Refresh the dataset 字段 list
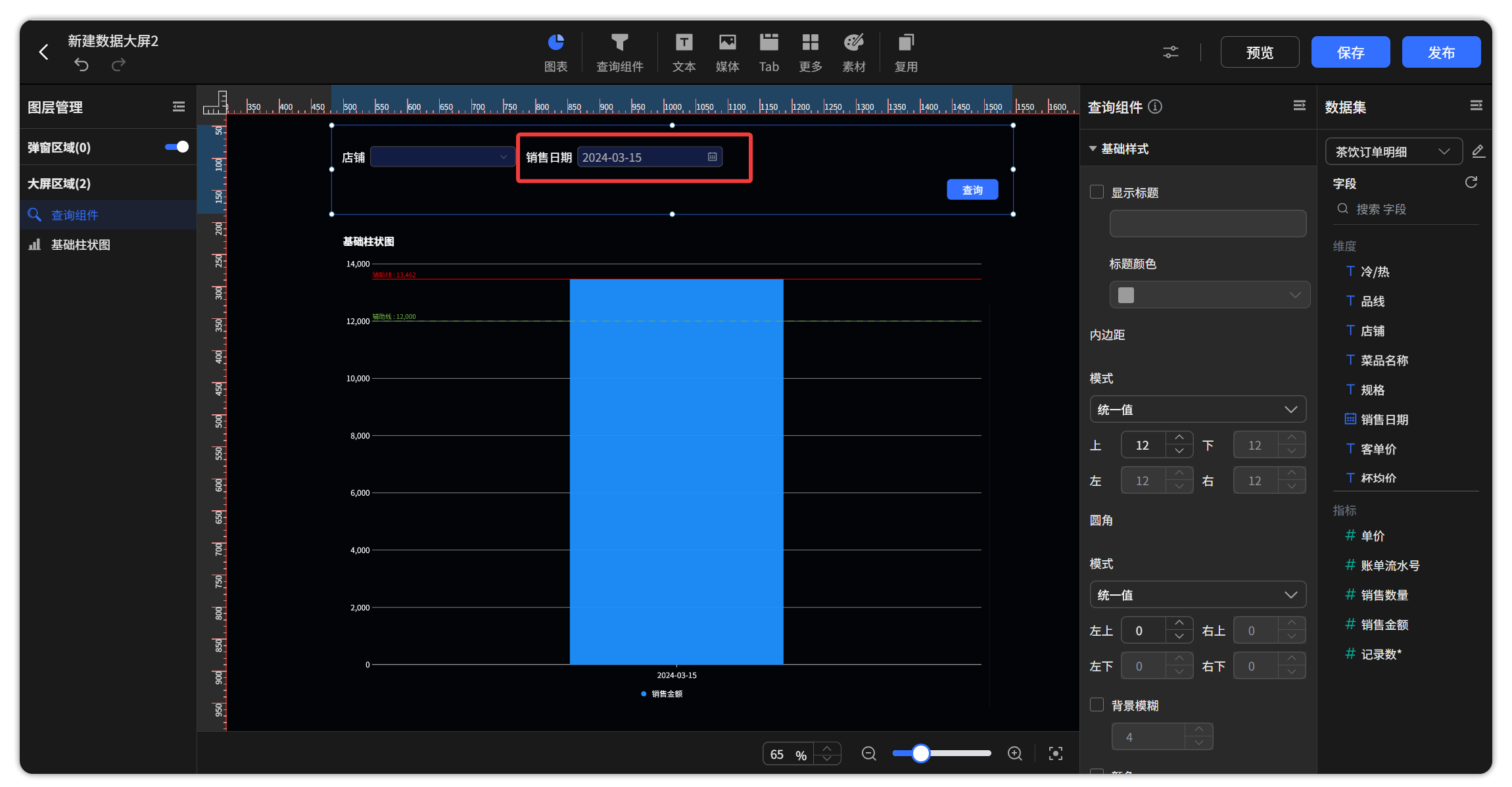 (1471, 182)
